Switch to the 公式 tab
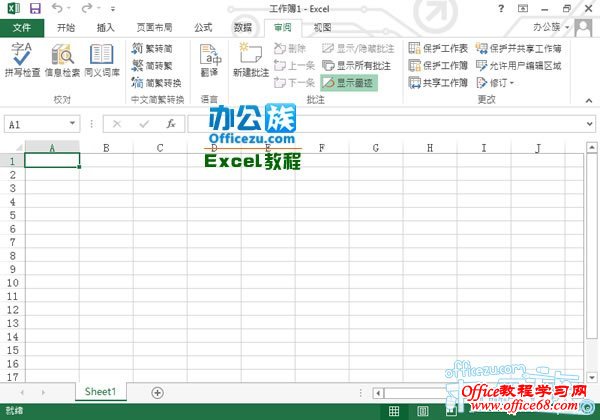The width and height of the screenshot is (600, 420). click(203, 28)
